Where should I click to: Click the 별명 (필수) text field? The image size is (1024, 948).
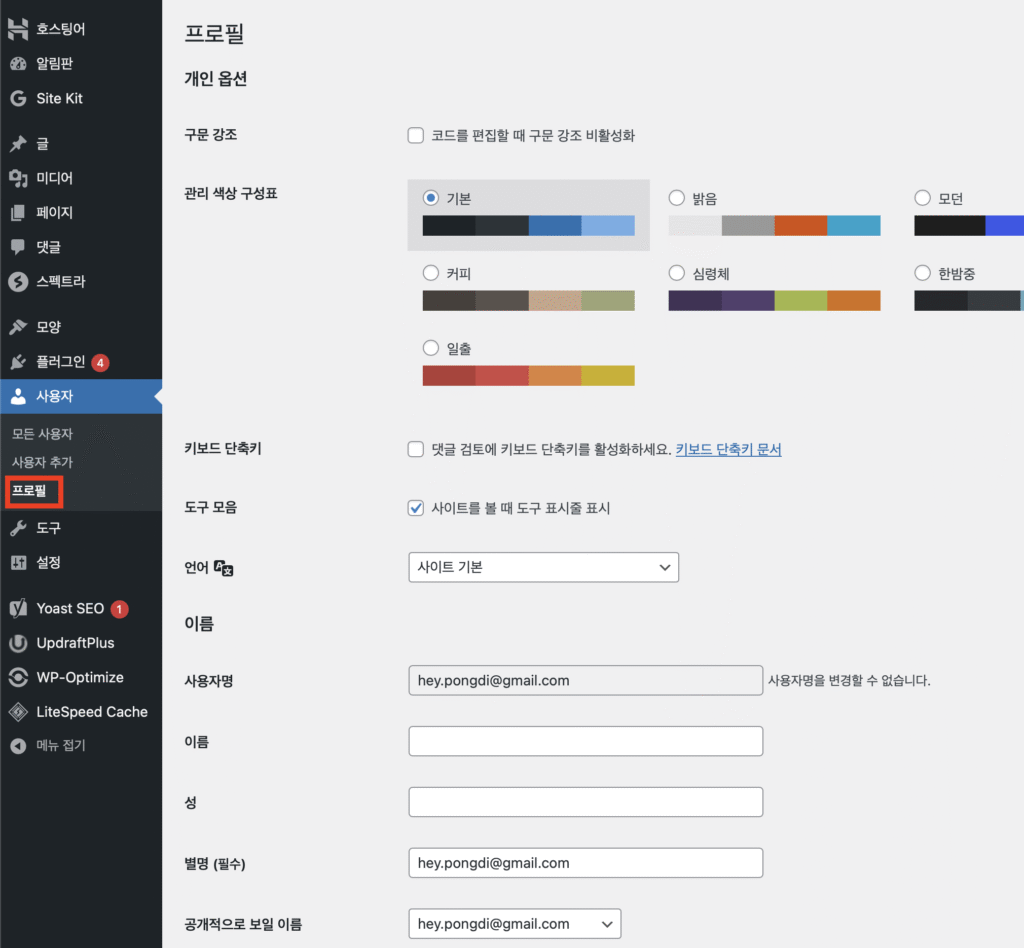click(585, 863)
